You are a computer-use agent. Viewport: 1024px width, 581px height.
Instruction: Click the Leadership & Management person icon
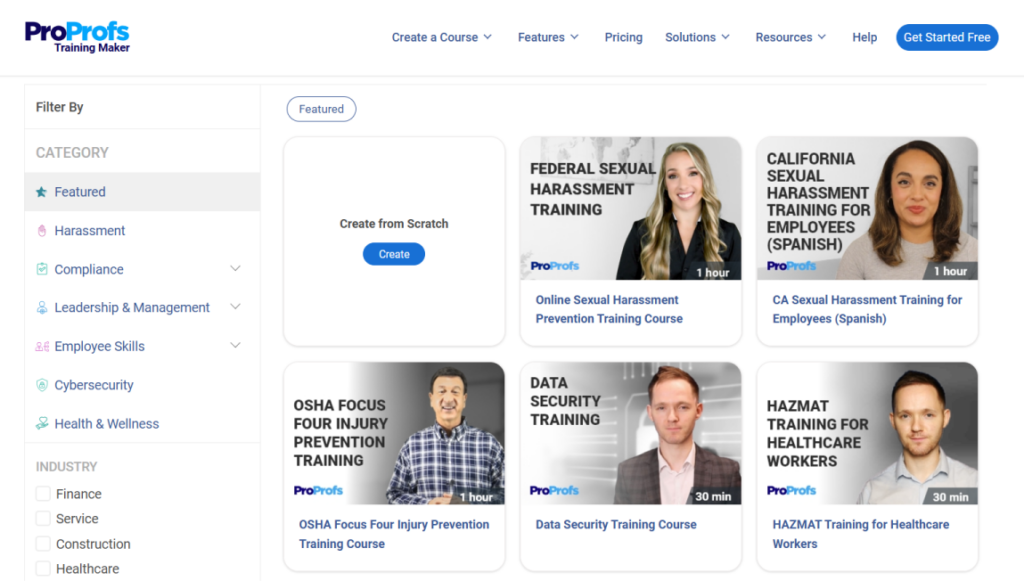point(42,307)
